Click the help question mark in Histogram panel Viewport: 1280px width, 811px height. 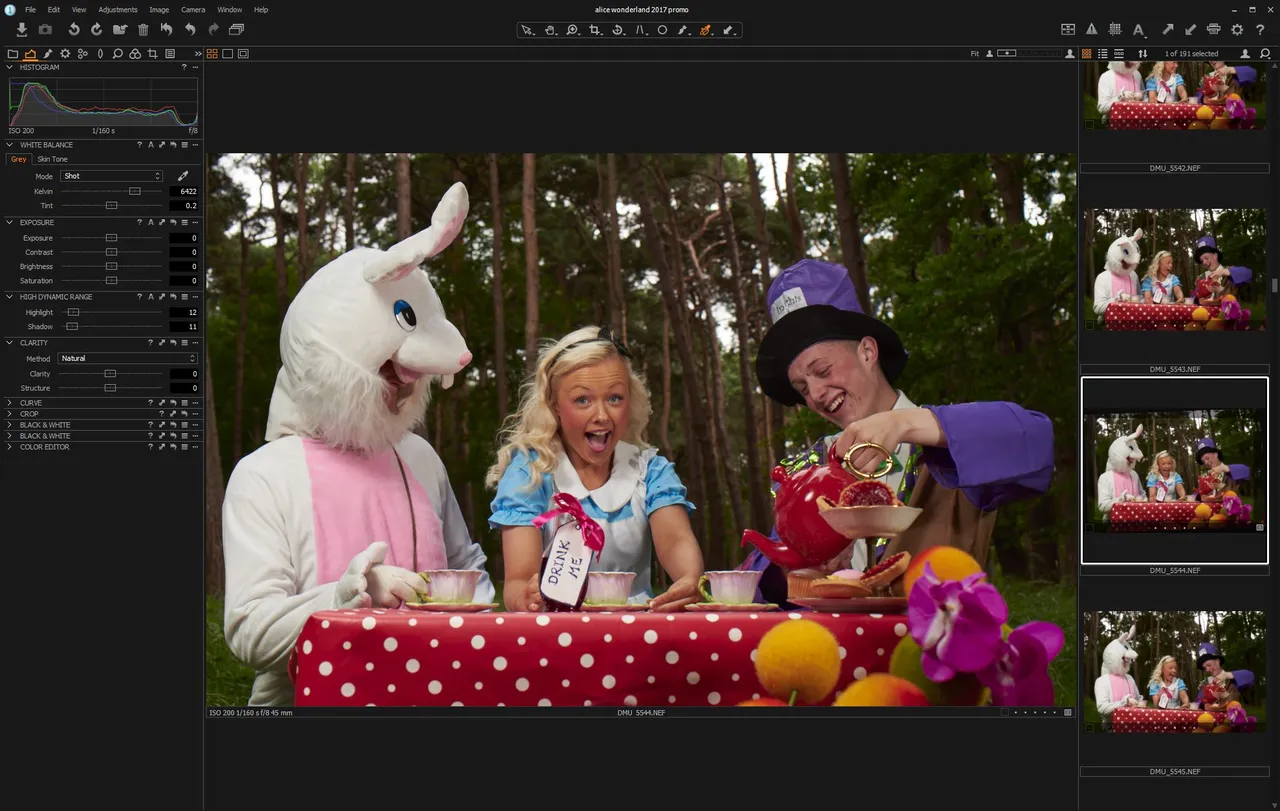click(184, 67)
